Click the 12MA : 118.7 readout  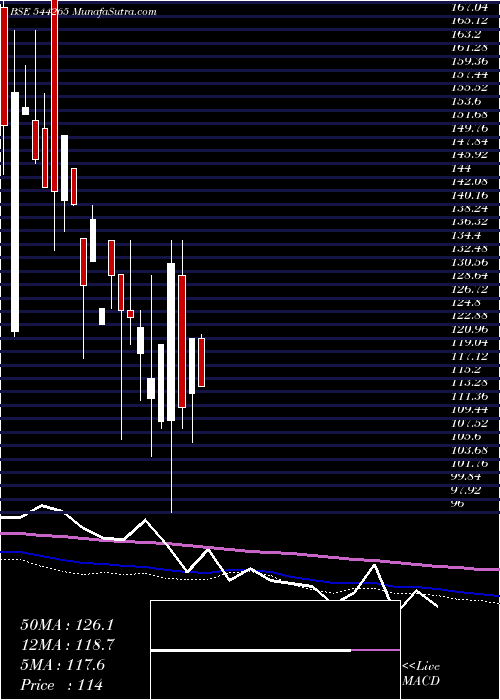pyautogui.click(x=67, y=645)
